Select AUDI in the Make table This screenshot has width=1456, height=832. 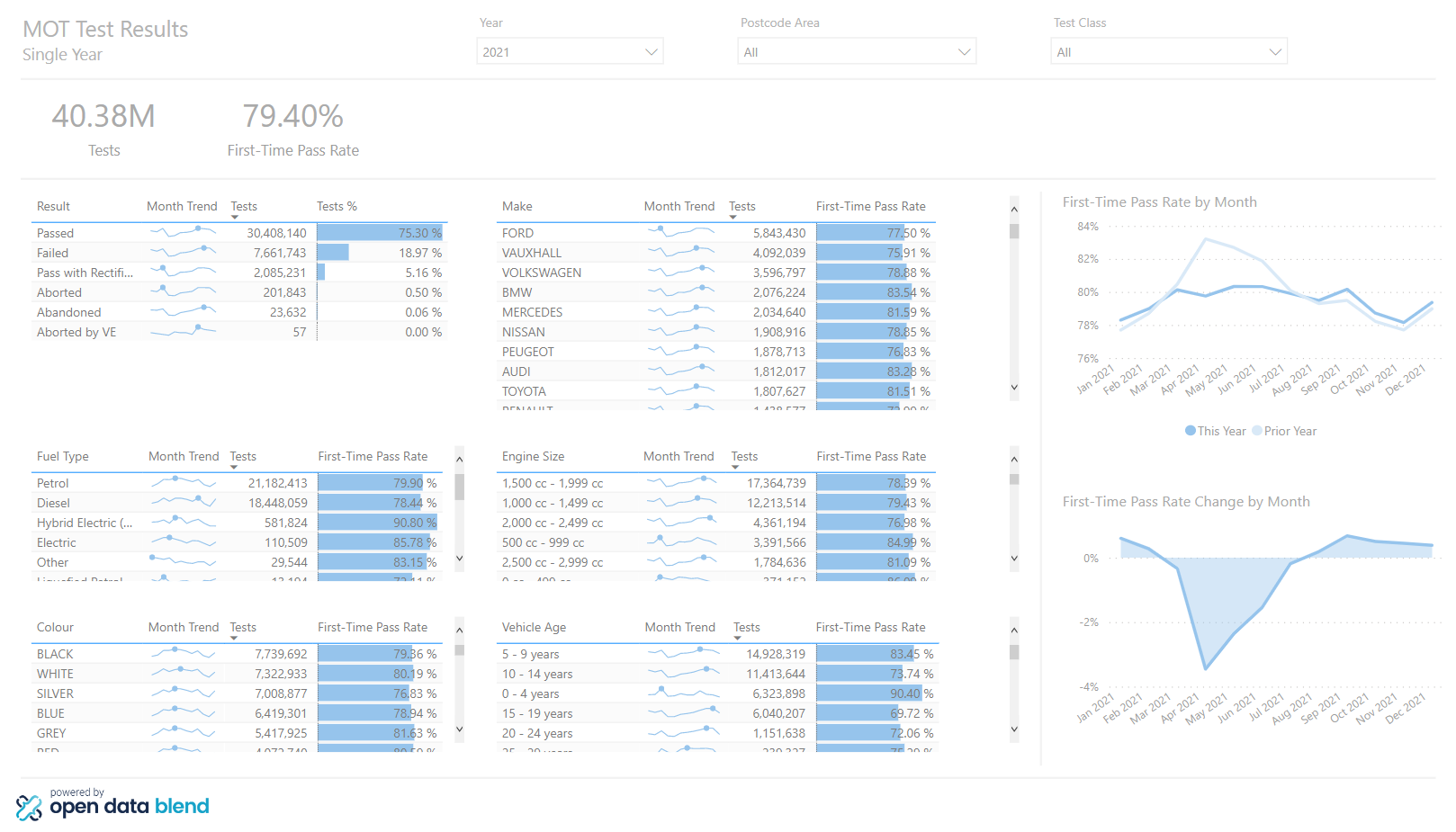point(716,371)
